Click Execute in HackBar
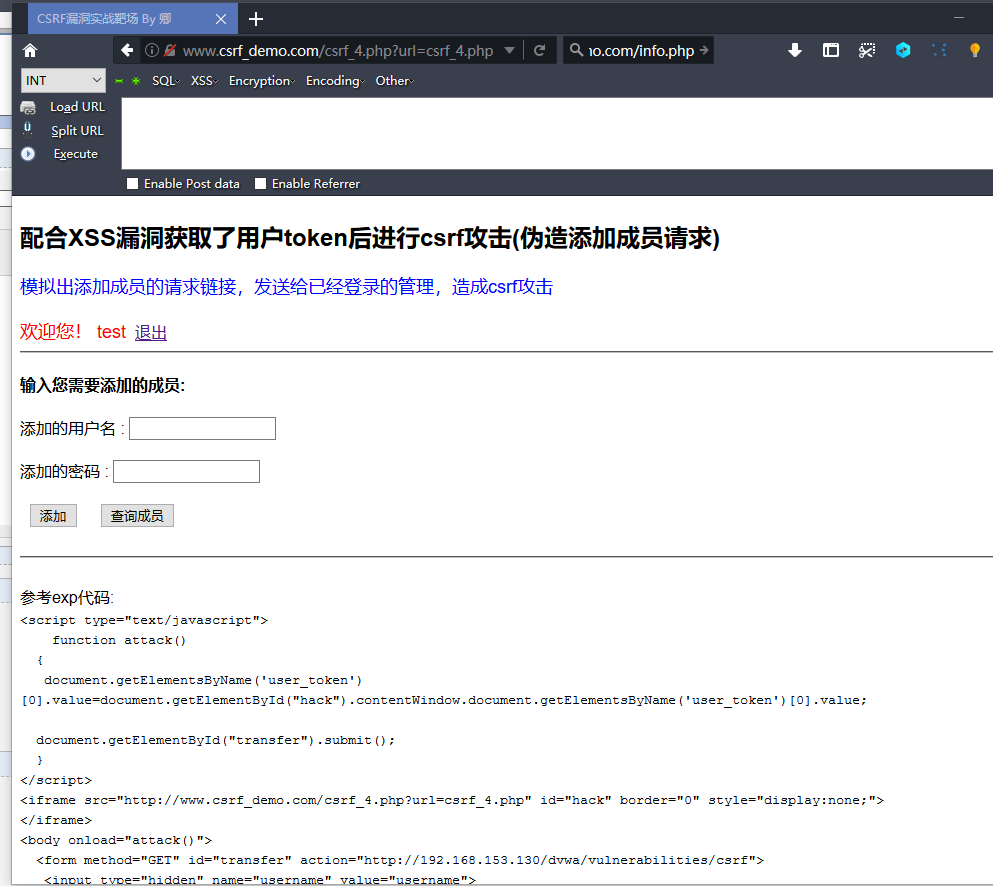993x886 pixels. (x=75, y=154)
